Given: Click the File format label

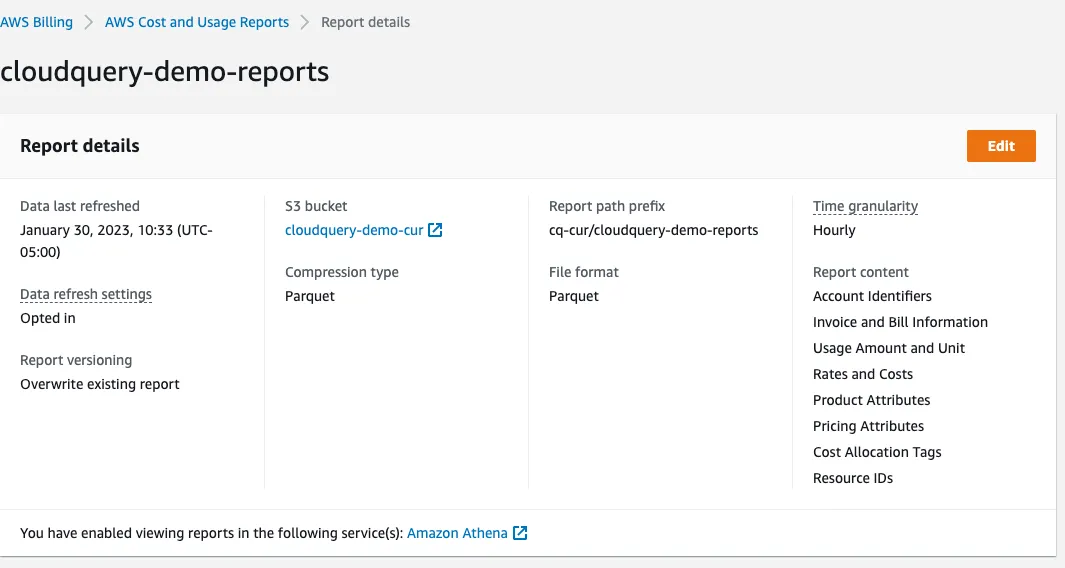Looking at the screenshot, I should (583, 272).
